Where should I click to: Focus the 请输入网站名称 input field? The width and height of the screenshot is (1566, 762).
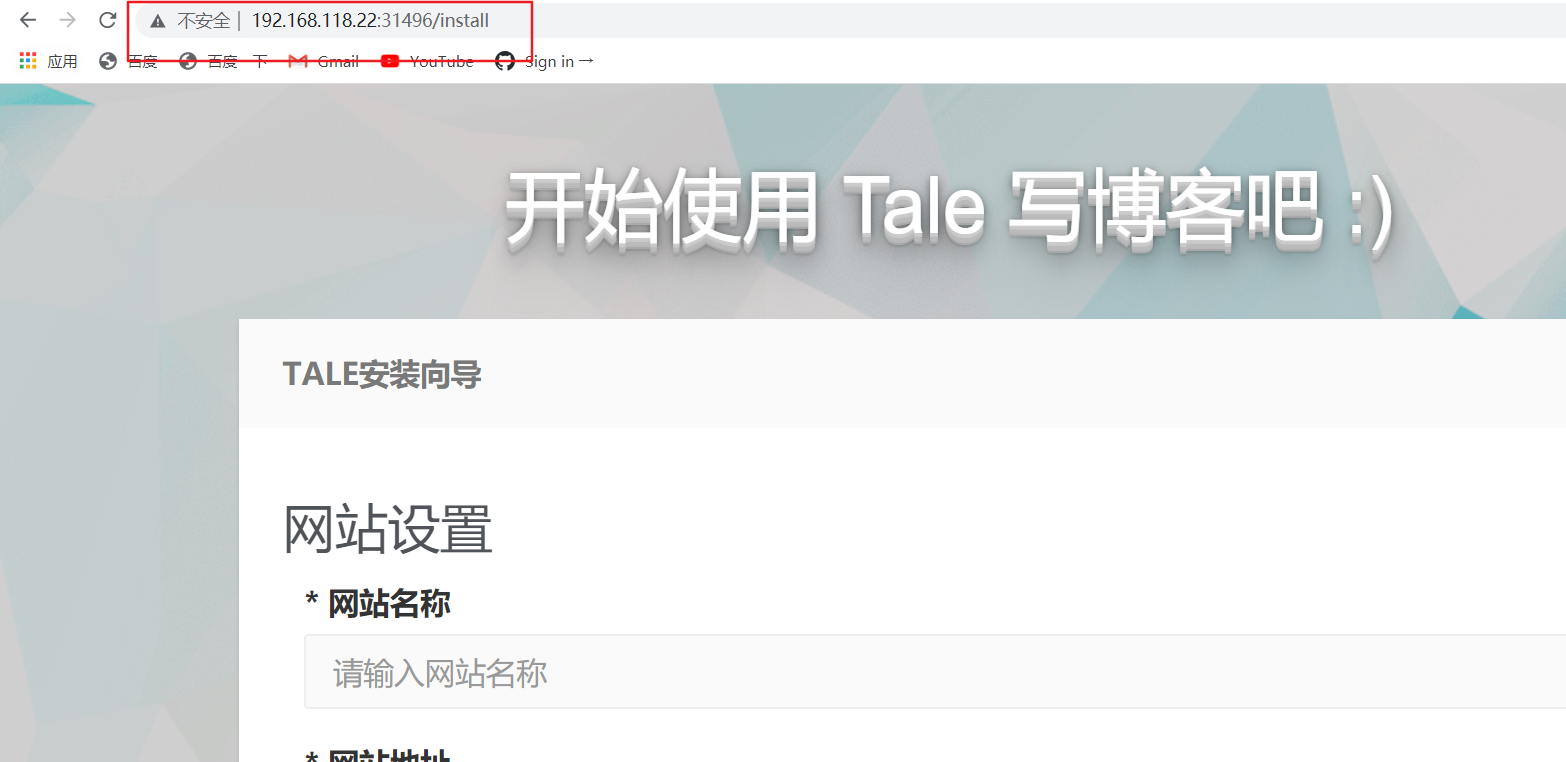(x=935, y=672)
